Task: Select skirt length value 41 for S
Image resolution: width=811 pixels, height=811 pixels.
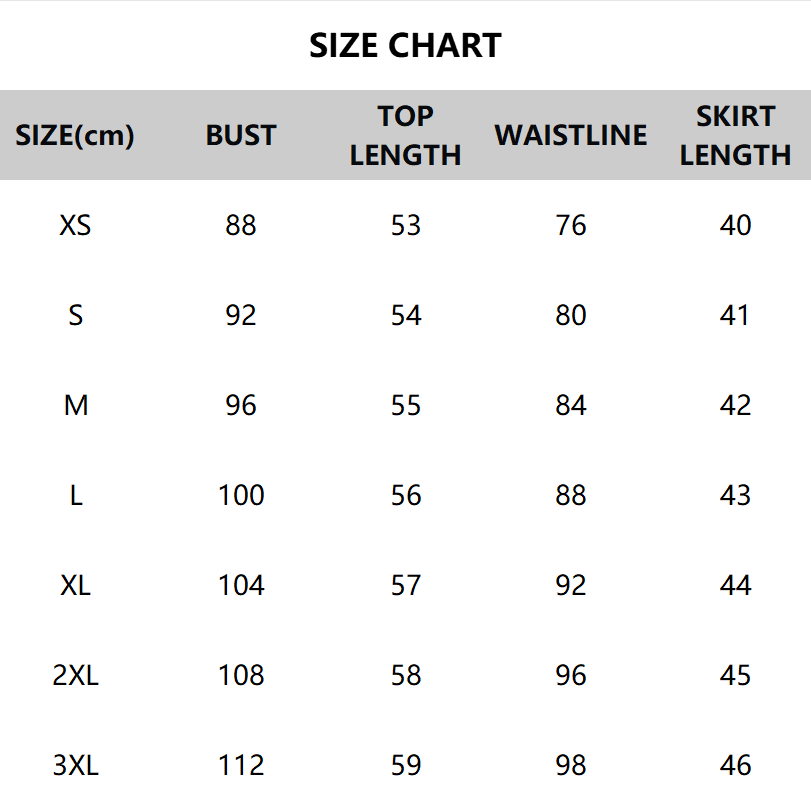Action: 735,316
